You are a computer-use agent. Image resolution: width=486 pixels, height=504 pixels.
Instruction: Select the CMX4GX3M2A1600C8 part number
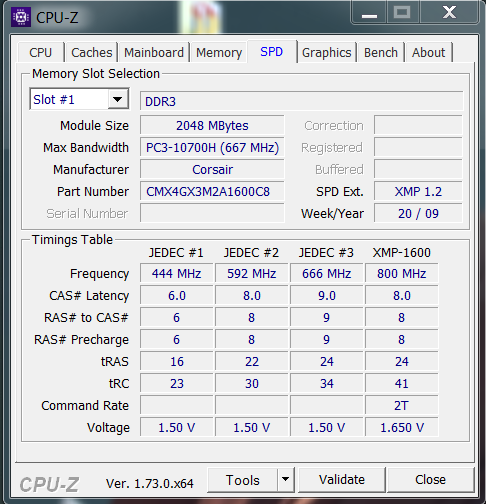coord(212,192)
